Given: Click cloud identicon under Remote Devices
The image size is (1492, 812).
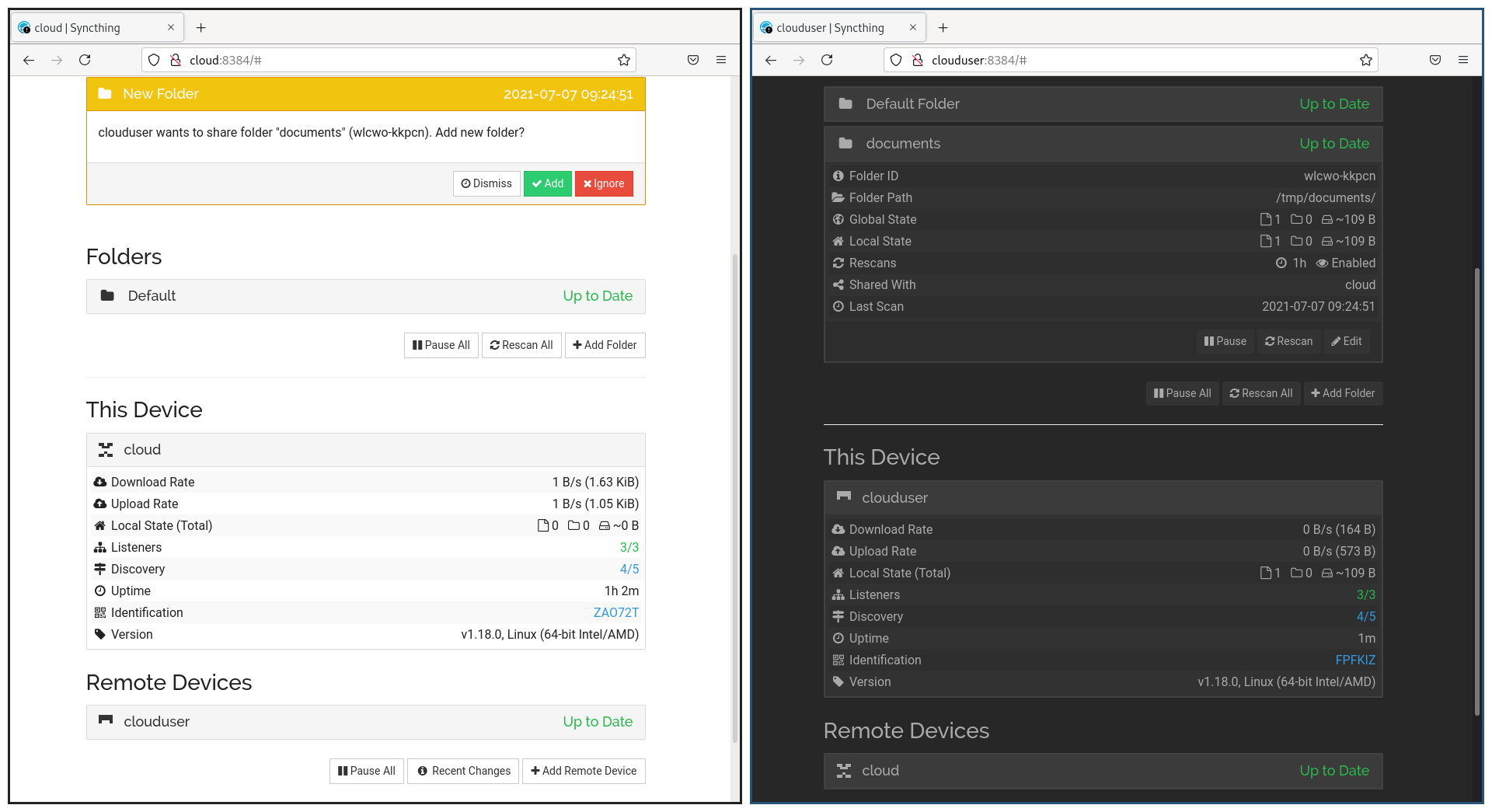Looking at the screenshot, I should point(844,771).
